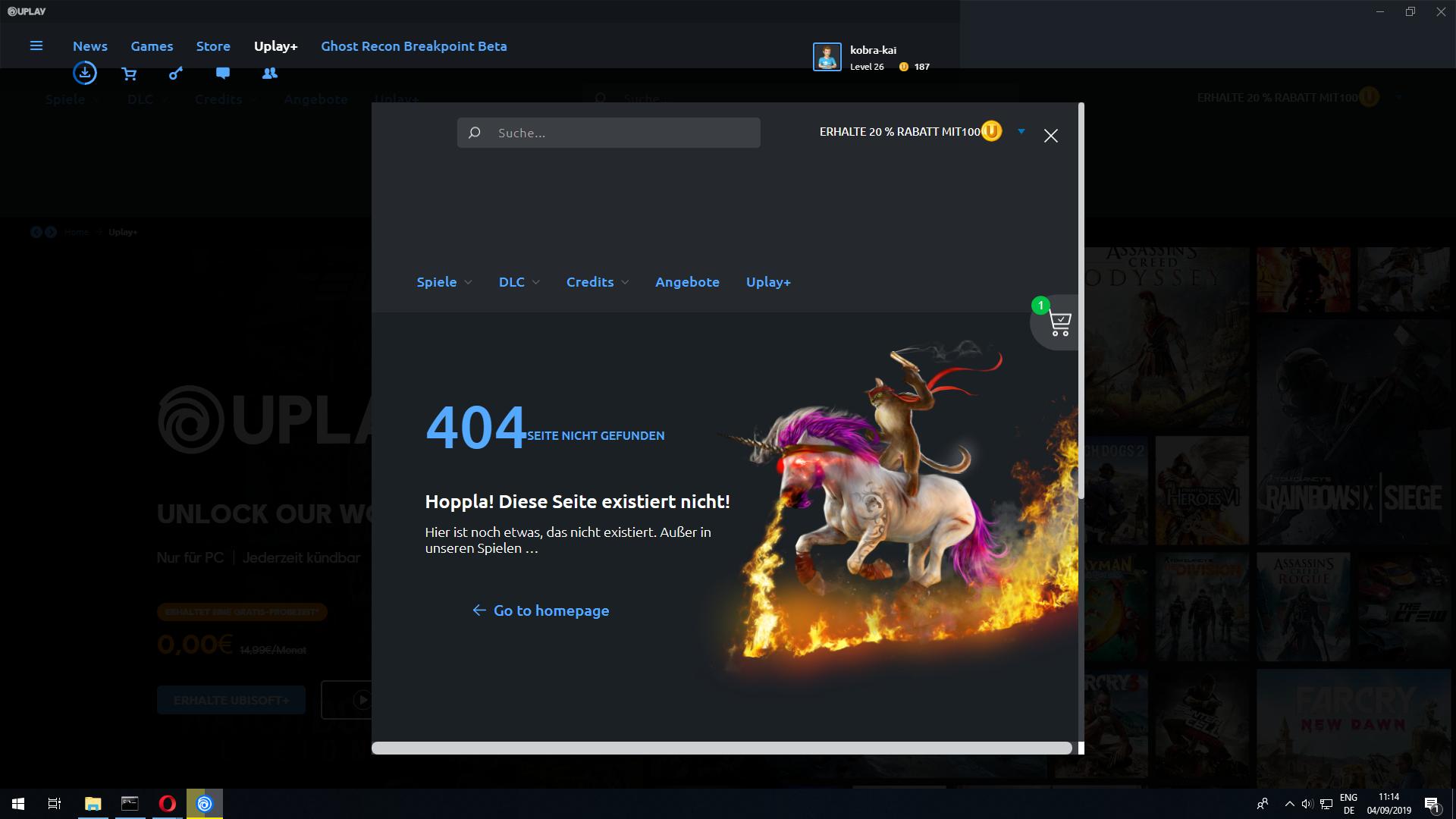1456x819 pixels.
Task: Open the downloads icon in toolbar
Action: pyautogui.click(x=85, y=73)
